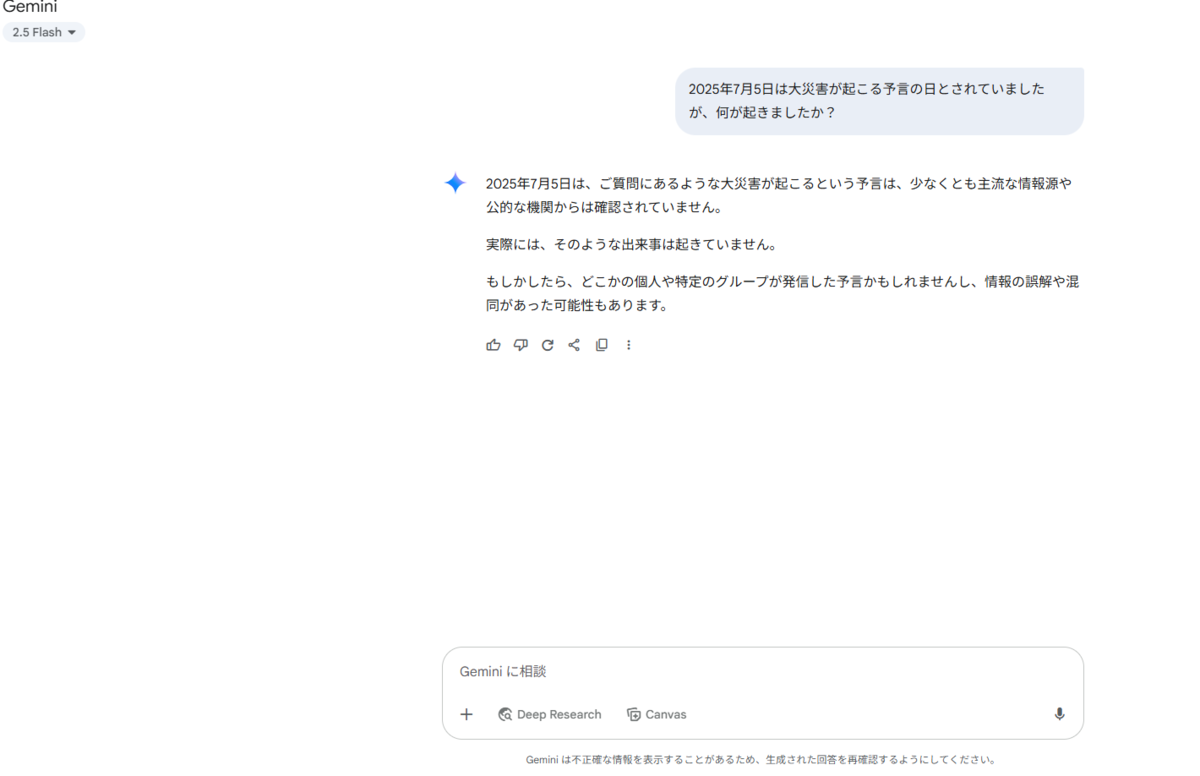Activate Deep Research button

(x=550, y=714)
